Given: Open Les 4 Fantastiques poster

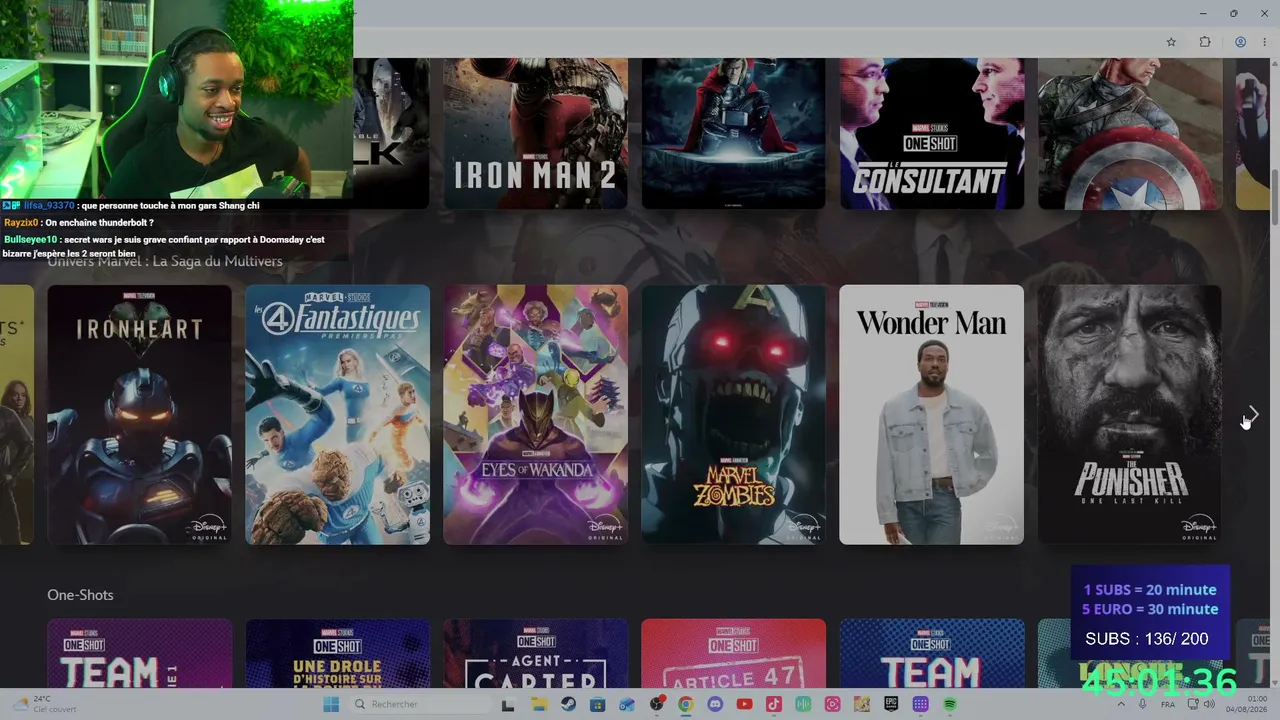Looking at the screenshot, I should pos(337,415).
